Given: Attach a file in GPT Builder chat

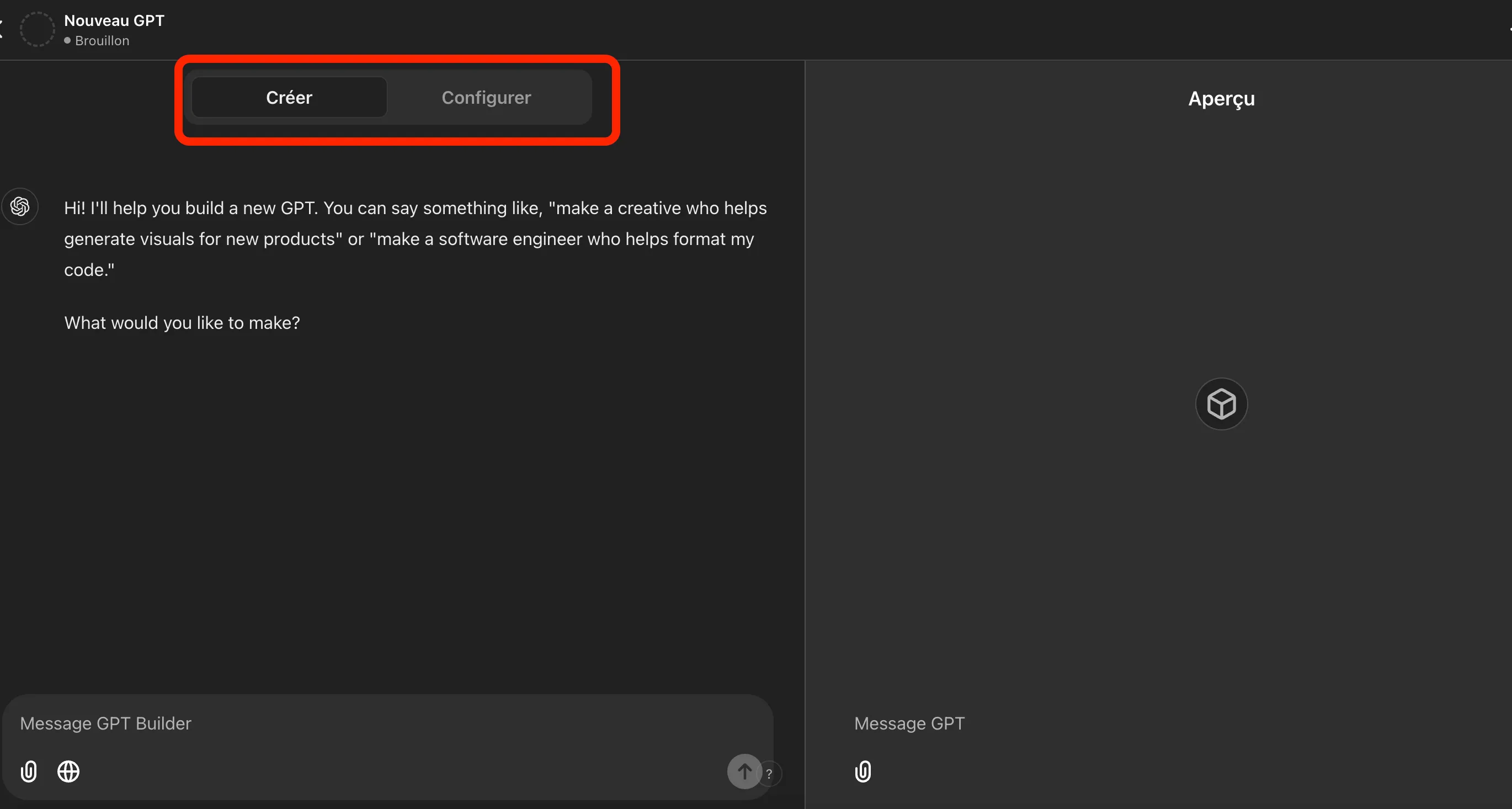Looking at the screenshot, I should click(29, 771).
